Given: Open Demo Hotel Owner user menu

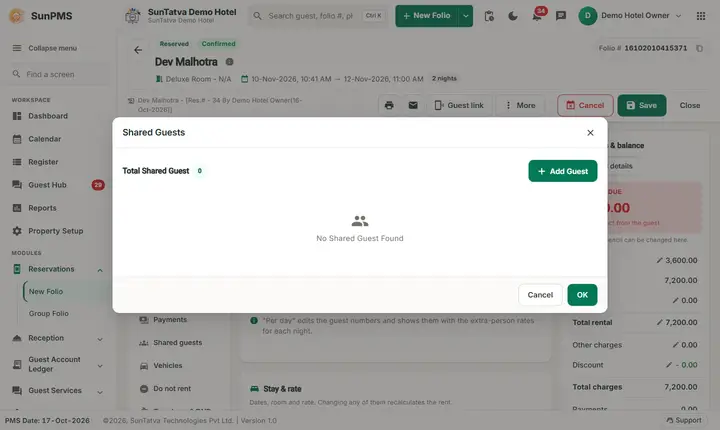Looking at the screenshot, I should pyautogui.click(x=630, y=16).
